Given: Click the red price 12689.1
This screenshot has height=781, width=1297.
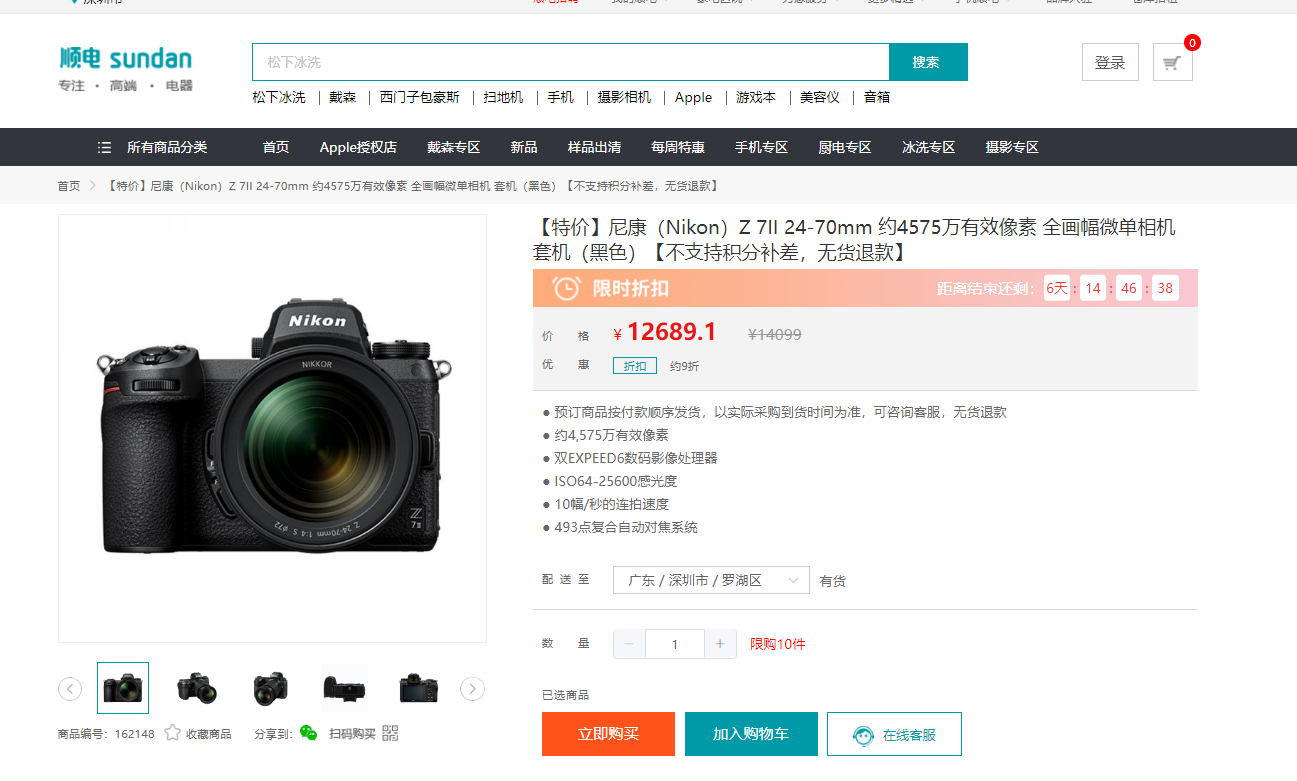Looking at the screenshot, I should pyautogui.click(x=672, y=333).
